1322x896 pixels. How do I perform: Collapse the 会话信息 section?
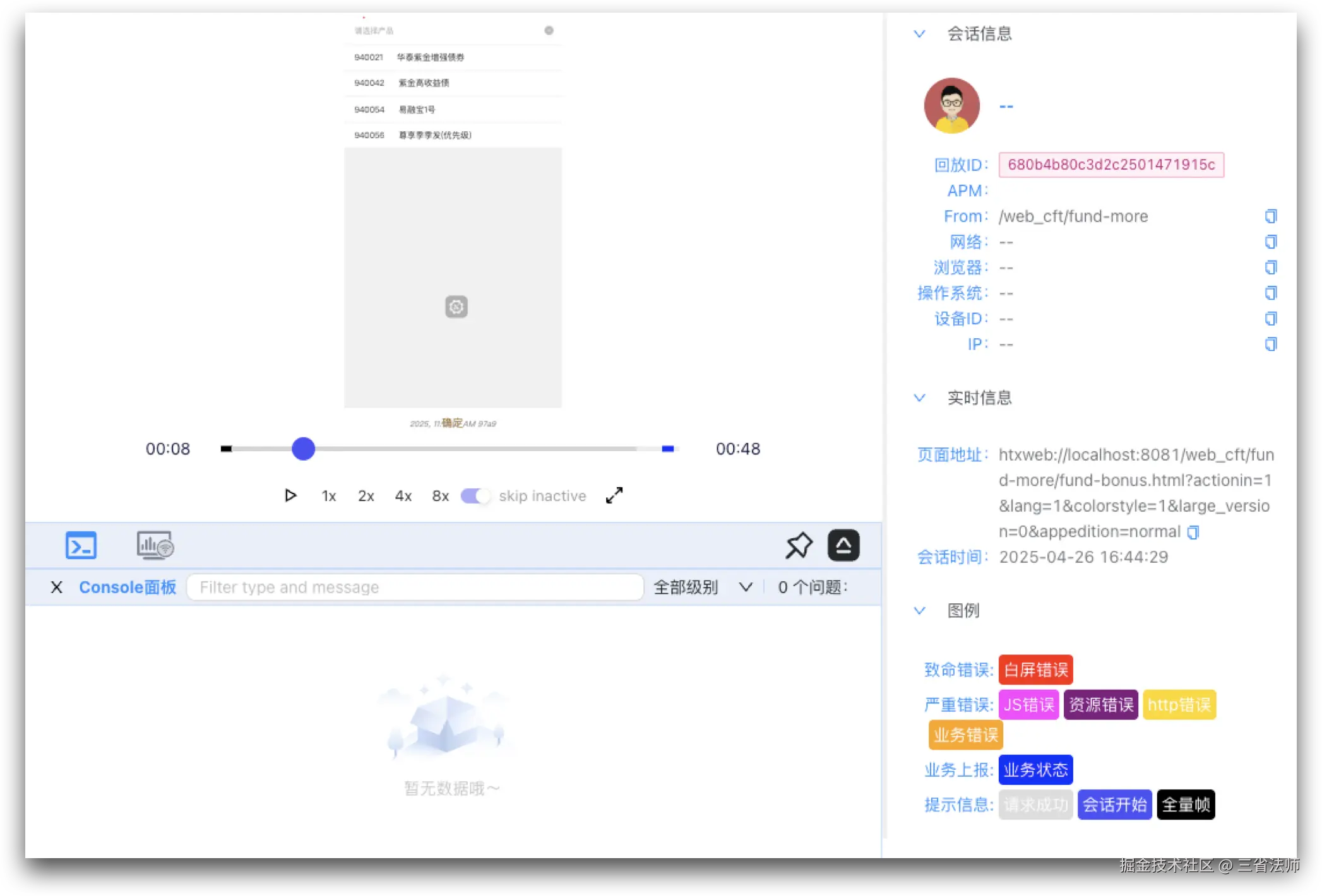[920, 34]
